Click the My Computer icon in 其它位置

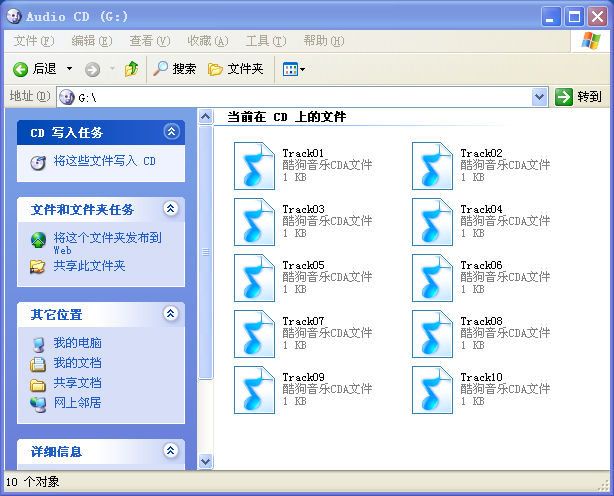click(38, 344)
